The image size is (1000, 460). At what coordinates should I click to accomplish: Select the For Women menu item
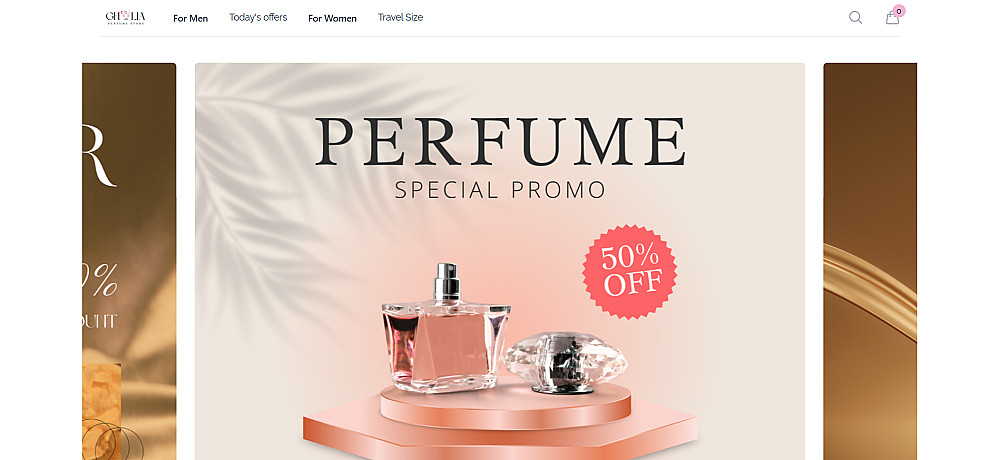click(x=332, y=19)
